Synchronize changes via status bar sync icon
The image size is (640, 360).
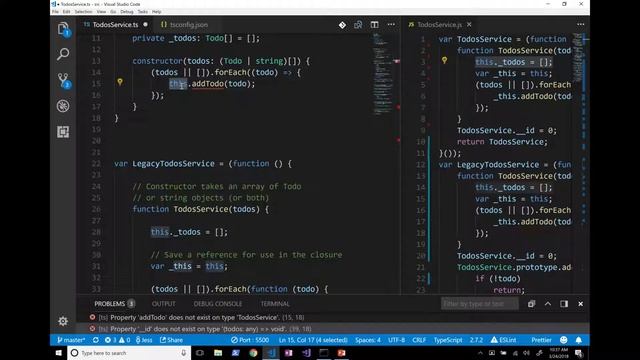[96, 340]
